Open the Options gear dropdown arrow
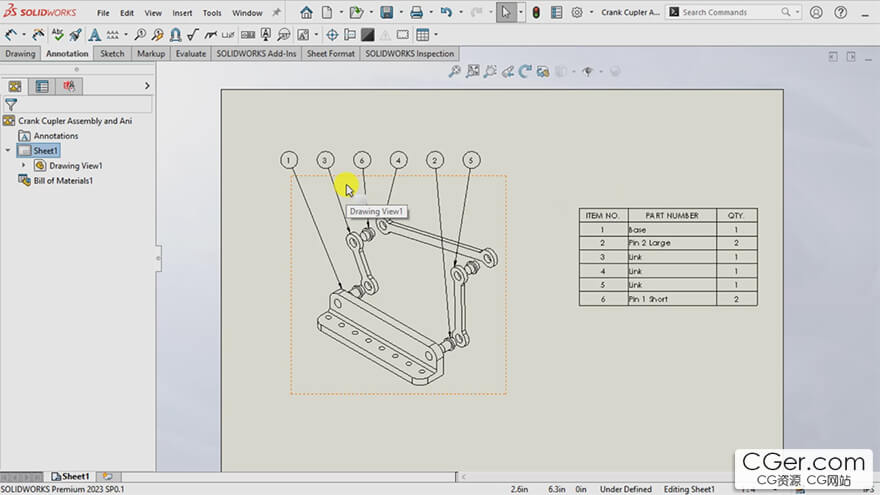The height and width of the screenshot is (495, 880). click(591, 12)
